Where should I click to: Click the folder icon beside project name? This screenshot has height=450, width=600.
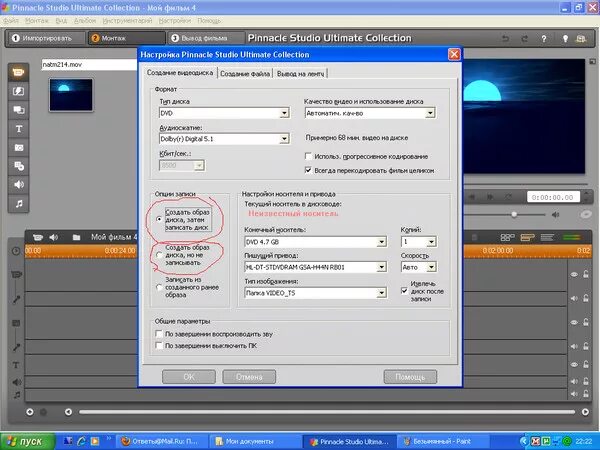click(77, 238)
